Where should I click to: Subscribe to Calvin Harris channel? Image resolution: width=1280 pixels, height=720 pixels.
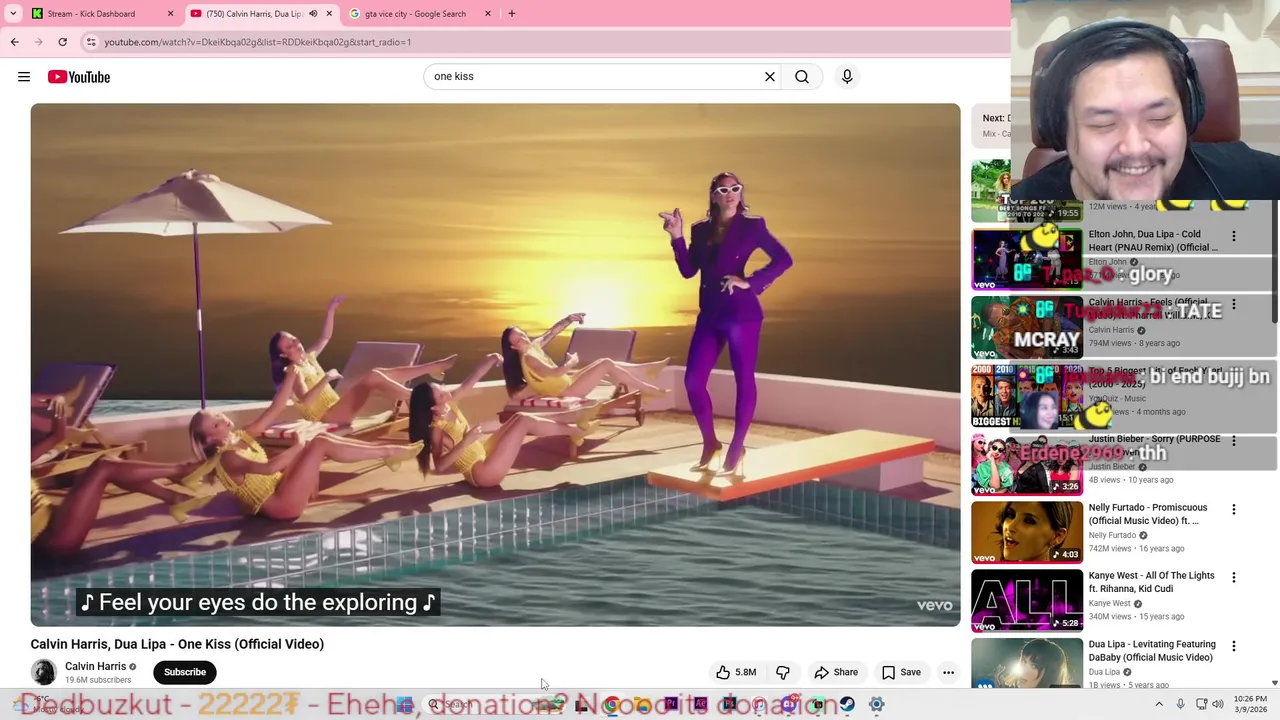[x=185, y=672]
